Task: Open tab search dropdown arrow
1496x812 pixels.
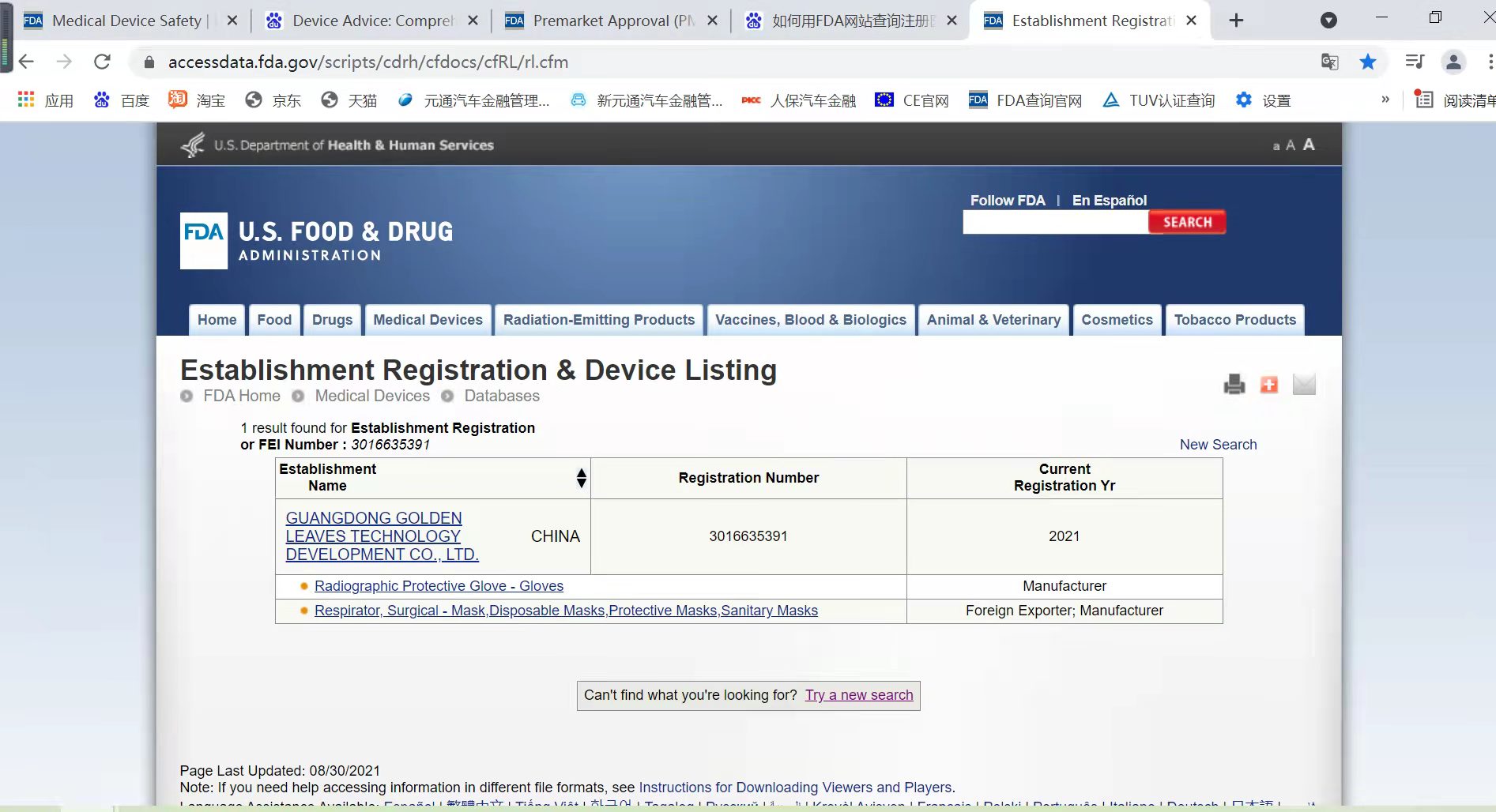Action: [x=1329, y=21]
